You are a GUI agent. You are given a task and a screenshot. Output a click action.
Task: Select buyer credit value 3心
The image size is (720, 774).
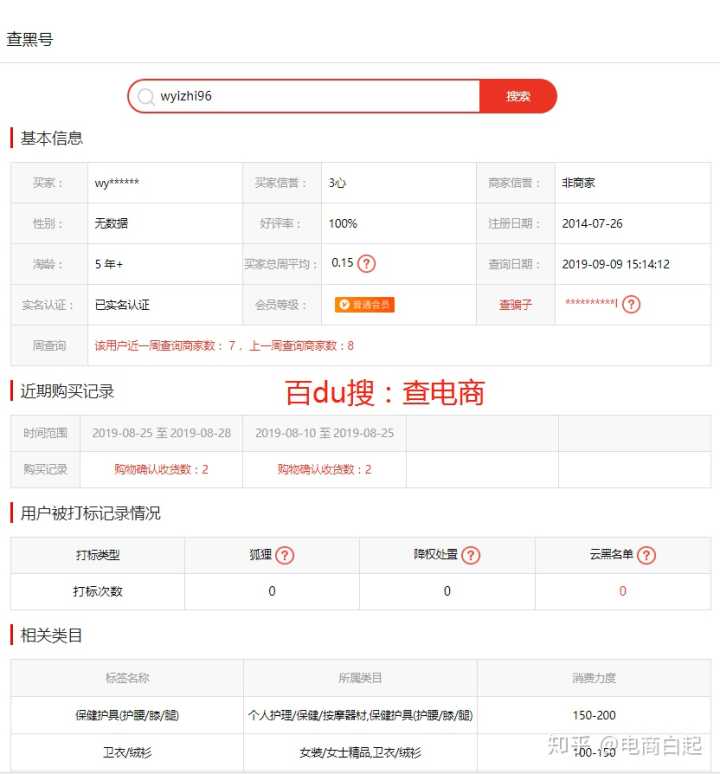[337, 183]
